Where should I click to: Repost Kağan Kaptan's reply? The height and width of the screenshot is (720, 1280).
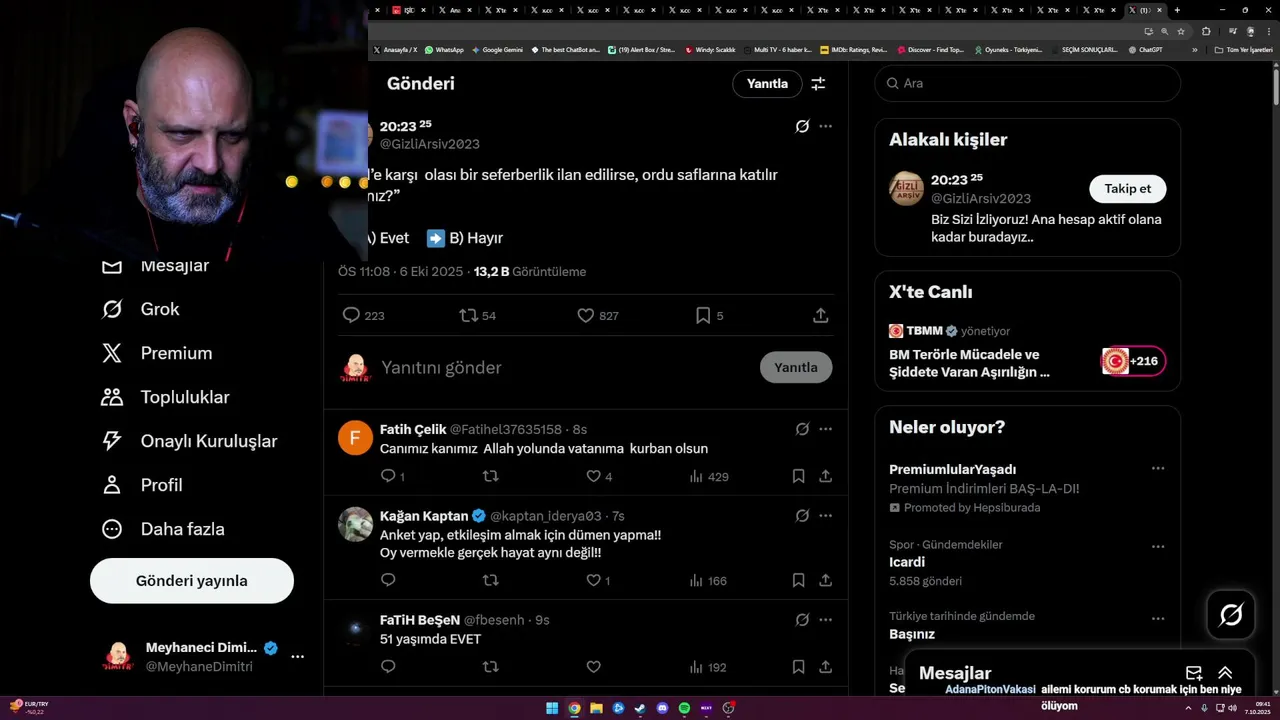pos(490,580)
